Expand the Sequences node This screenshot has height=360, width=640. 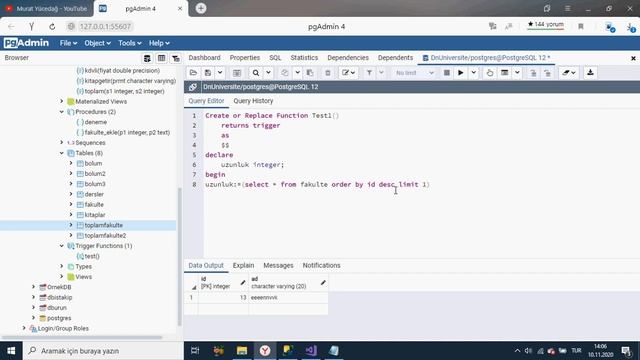click(x=62, y=142)
